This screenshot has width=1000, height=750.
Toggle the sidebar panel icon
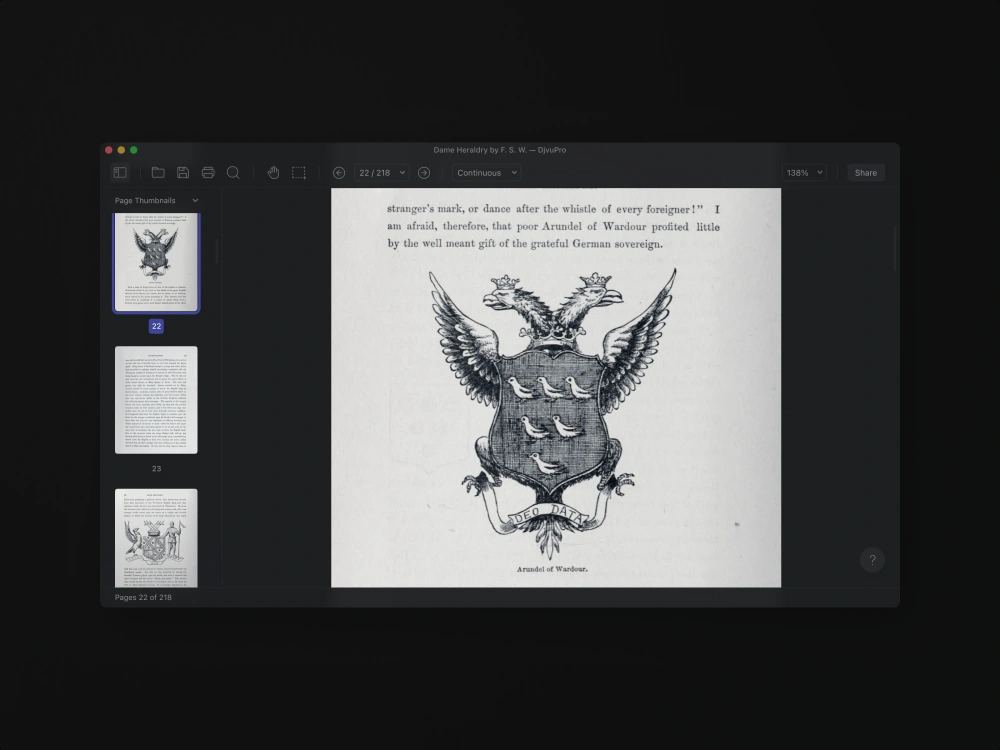point(120,172)
